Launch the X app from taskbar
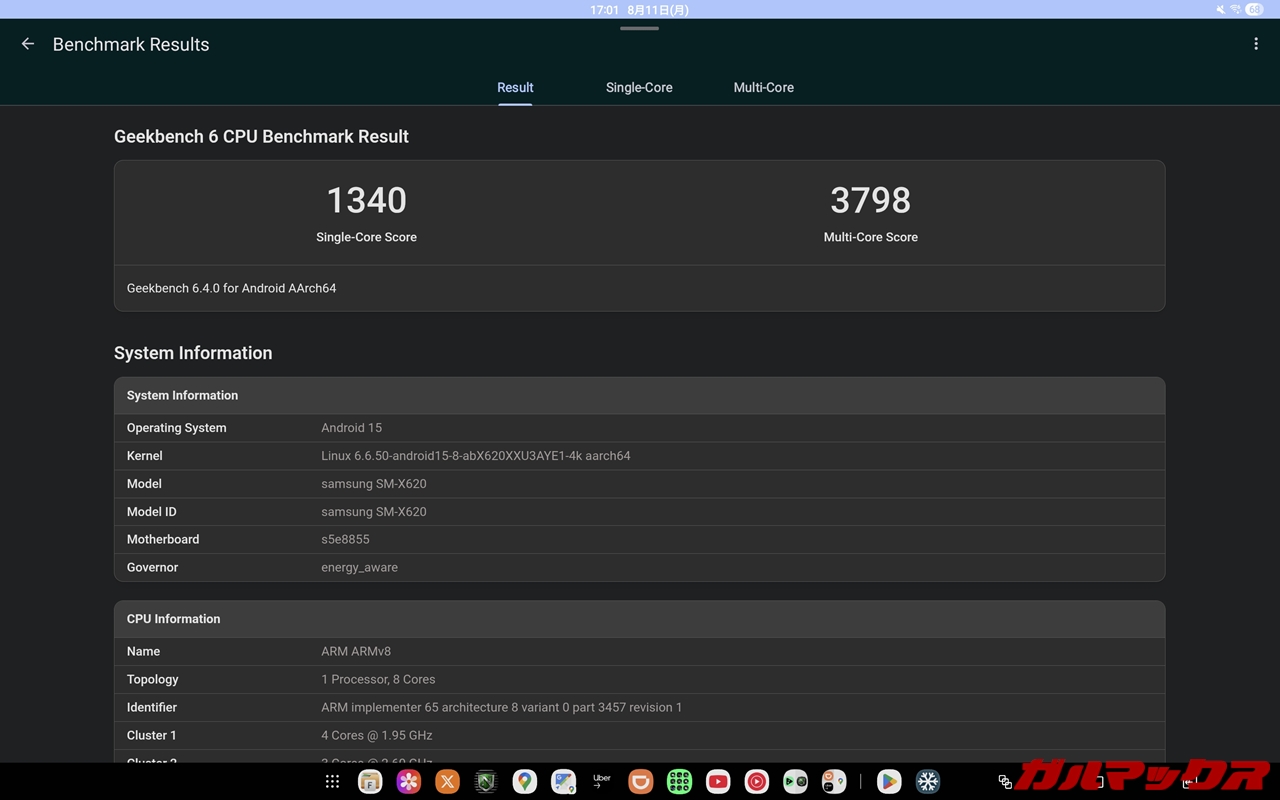 pos(447,782)
